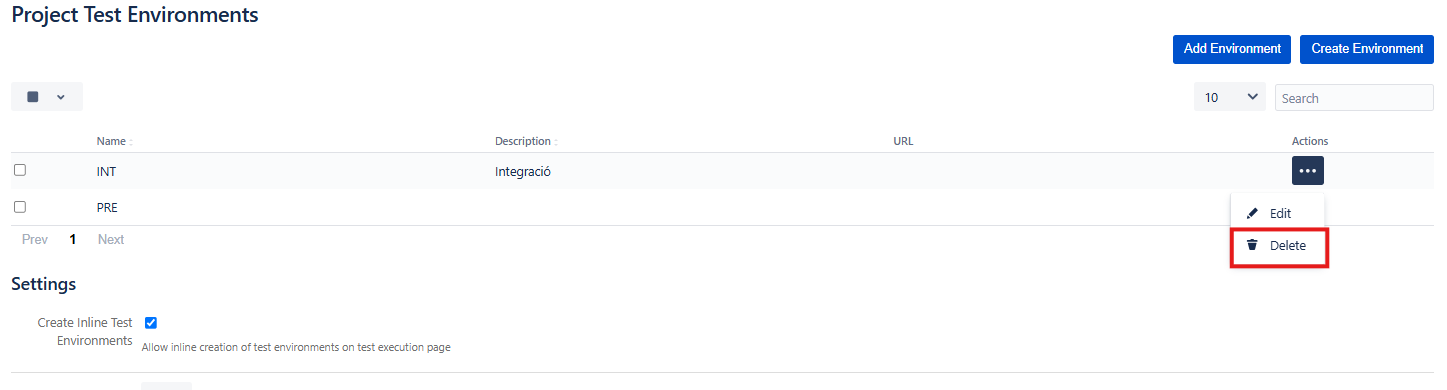This screenshot has width=1447, height=390.
Task: Click the Add Environment button
Action: point(1232,49)
